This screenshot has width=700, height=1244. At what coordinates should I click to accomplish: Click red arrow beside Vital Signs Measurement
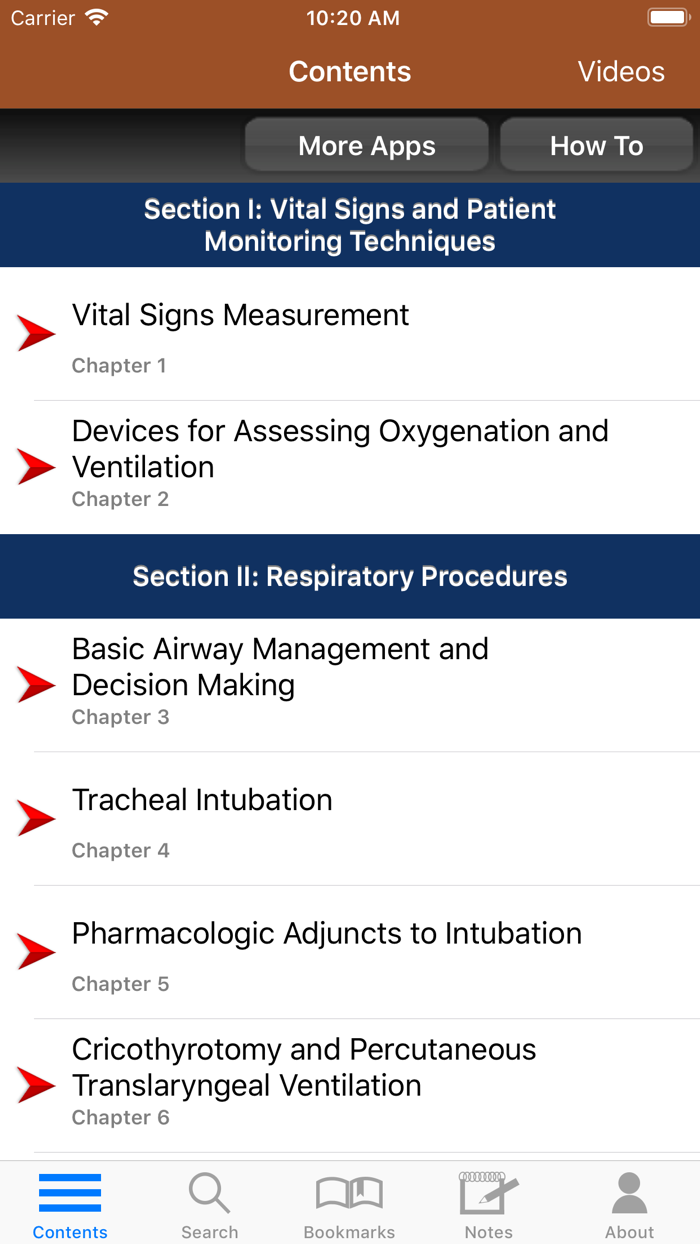[36, 333]
